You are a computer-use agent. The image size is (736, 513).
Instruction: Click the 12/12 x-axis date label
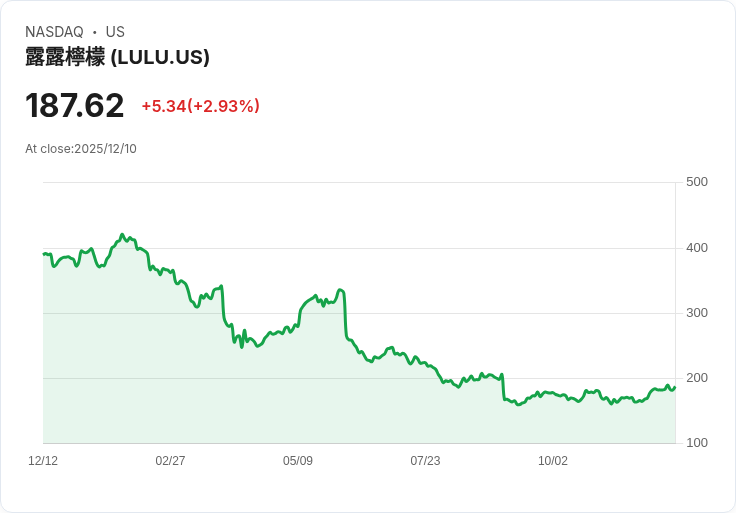(43, 460)
